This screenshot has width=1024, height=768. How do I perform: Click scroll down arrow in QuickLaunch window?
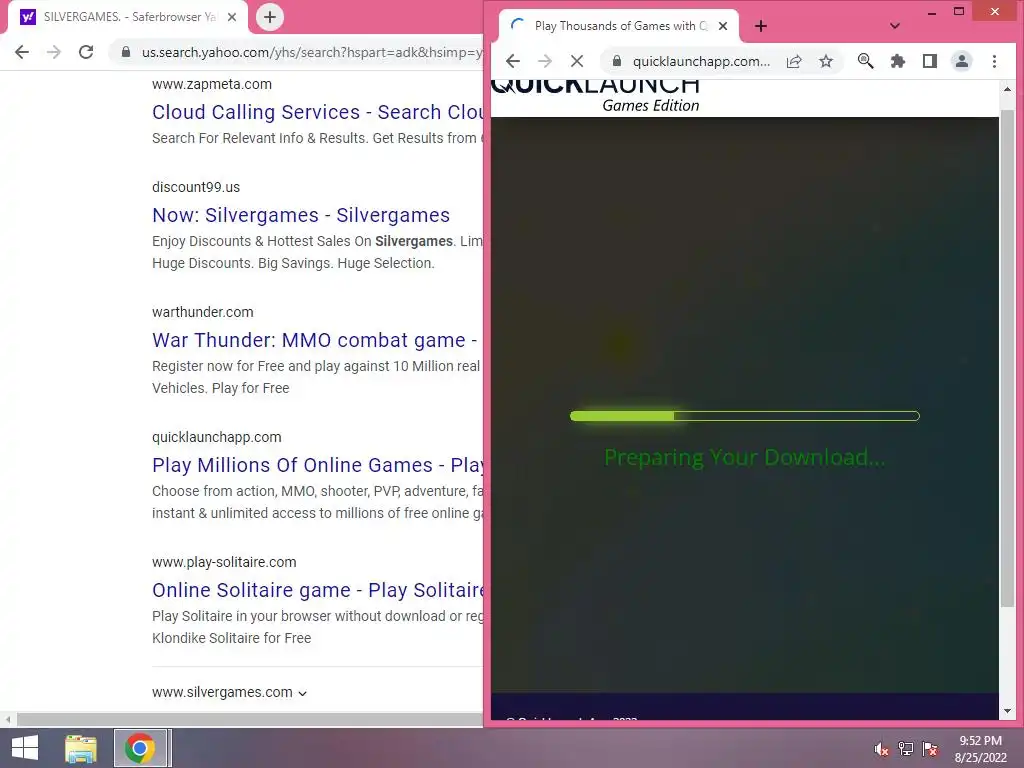(1007, 711)
